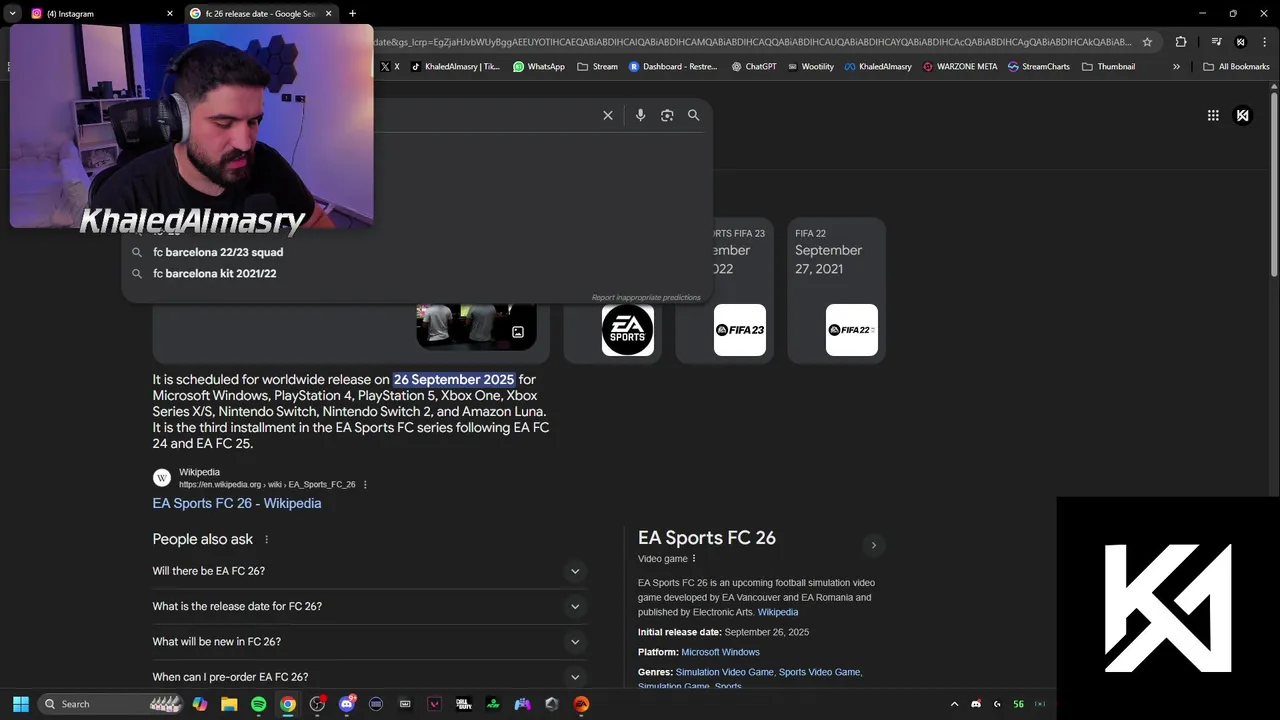
Task: Open the tab search dropdown arrow
Action: point(12,13)
